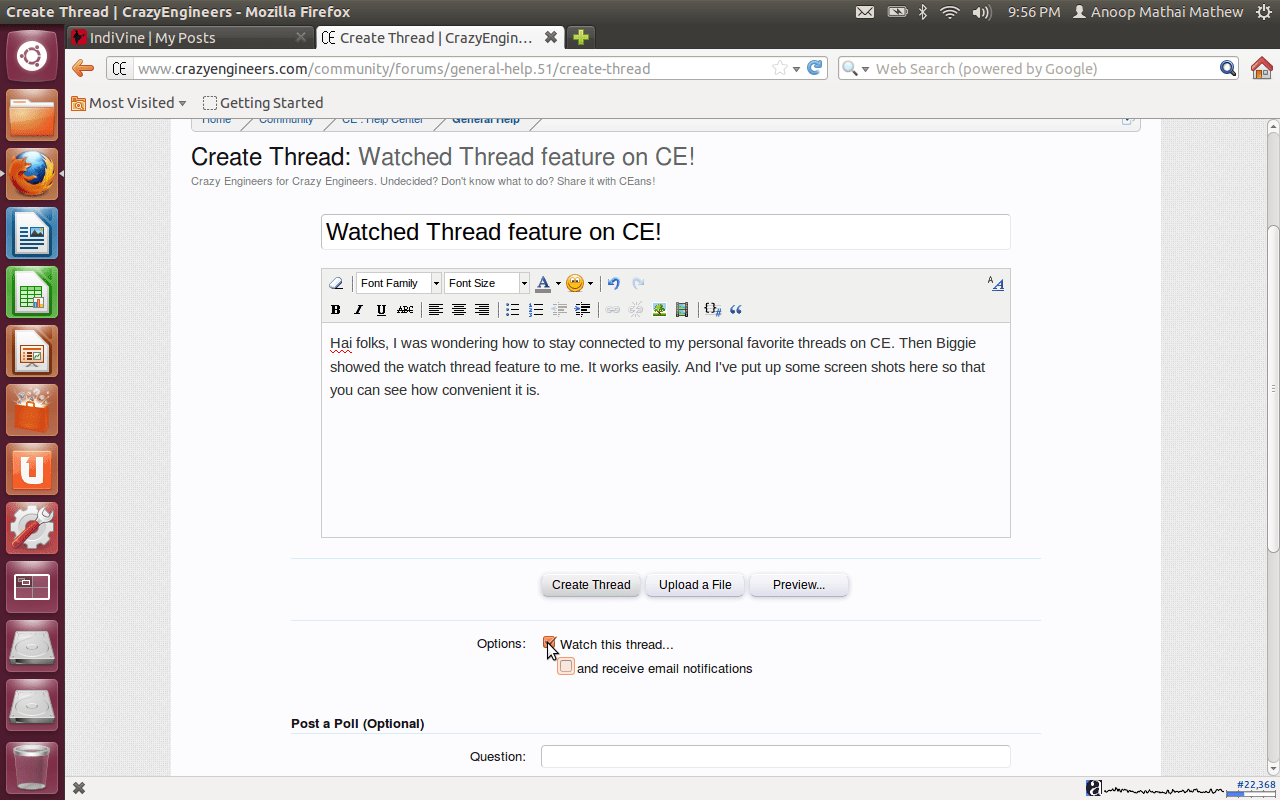Undo last edit in editor

tap(614, 284)
